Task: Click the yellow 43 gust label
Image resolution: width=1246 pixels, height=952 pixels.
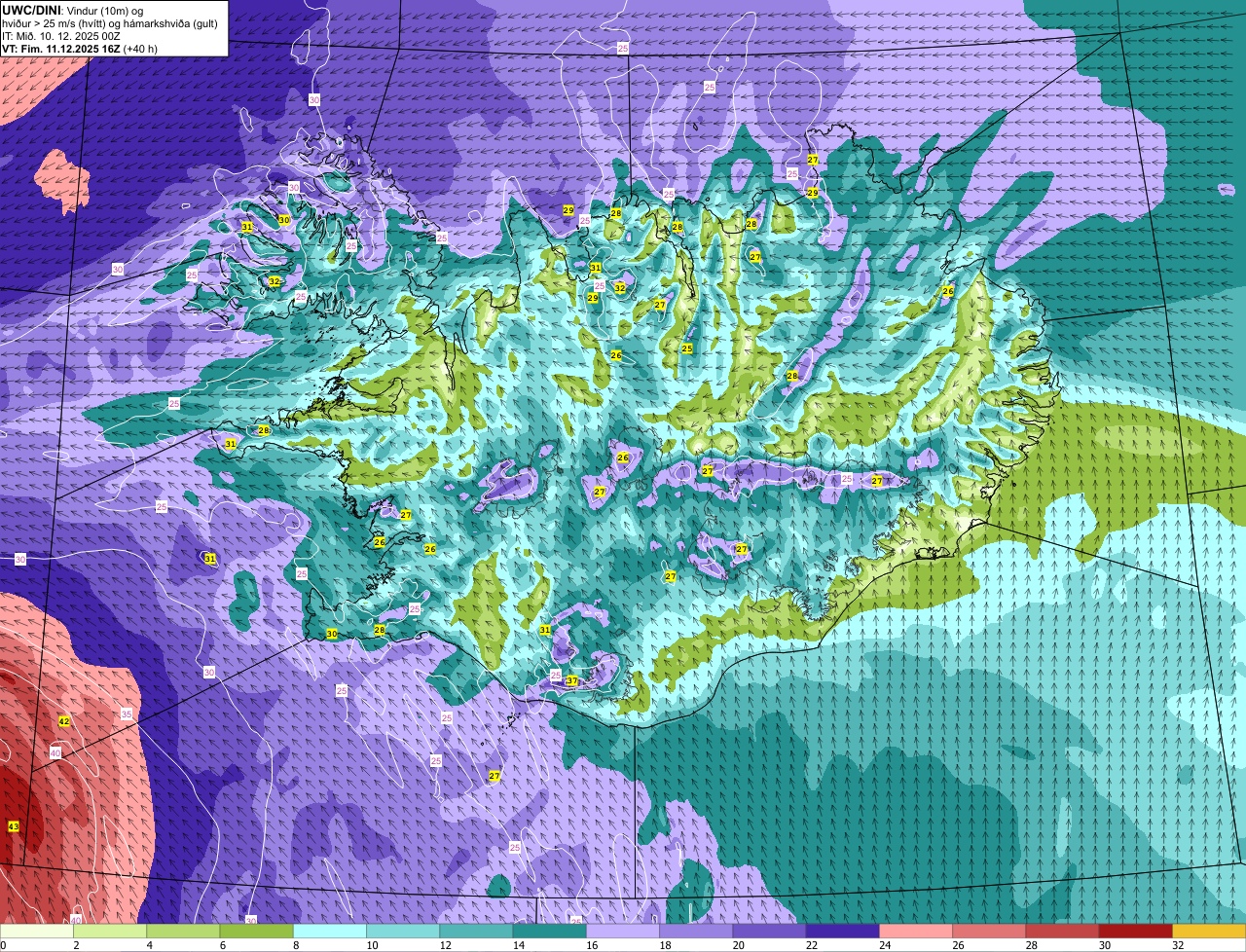Action: pos(13,826)
